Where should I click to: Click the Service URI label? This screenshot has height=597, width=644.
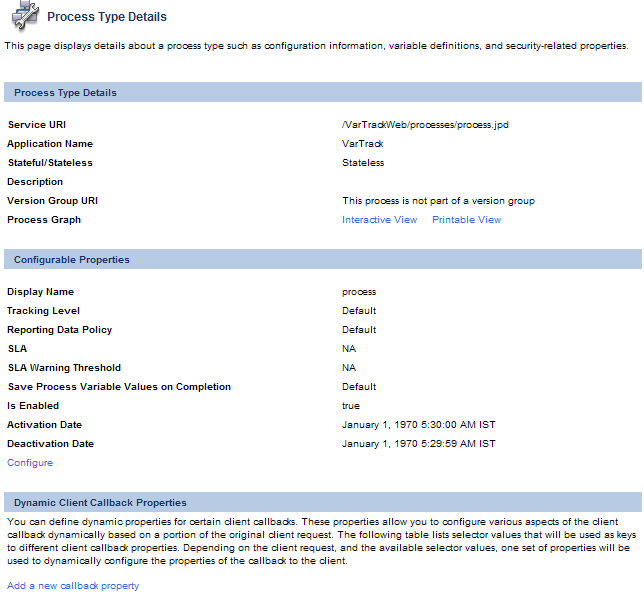click(x=37, y=124)
